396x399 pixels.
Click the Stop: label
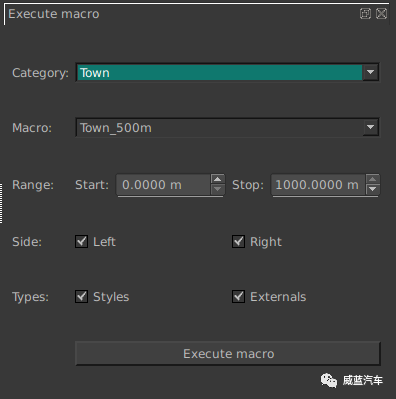click(248, 185)
